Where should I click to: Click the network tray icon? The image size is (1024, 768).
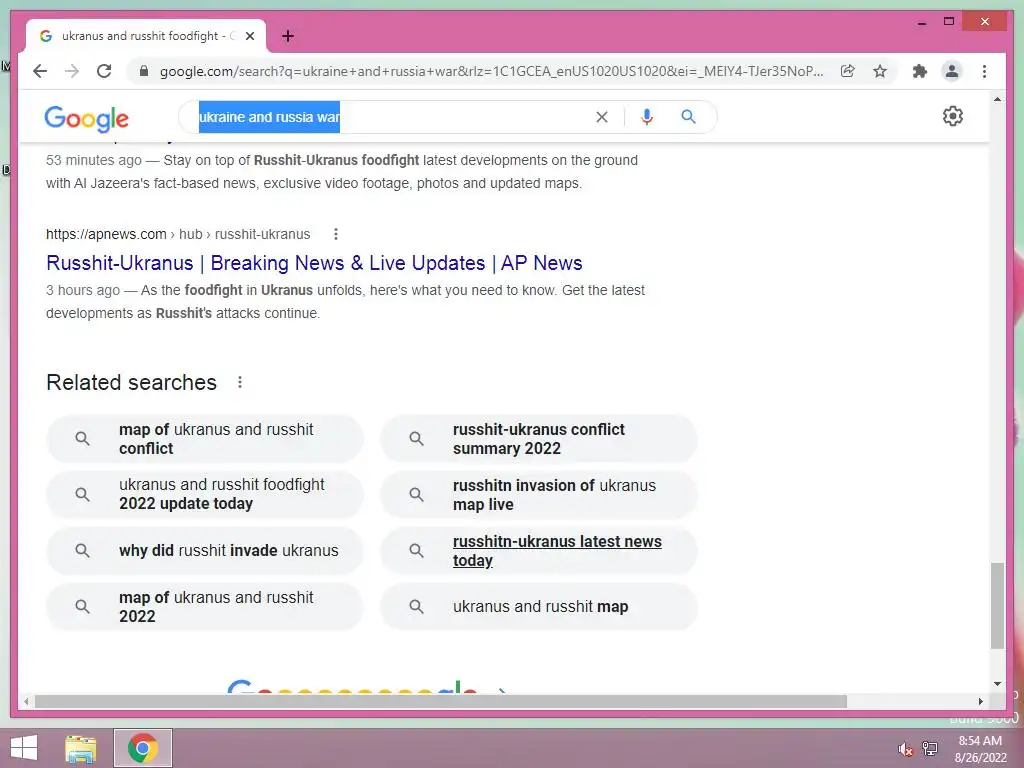pos(930,749)
